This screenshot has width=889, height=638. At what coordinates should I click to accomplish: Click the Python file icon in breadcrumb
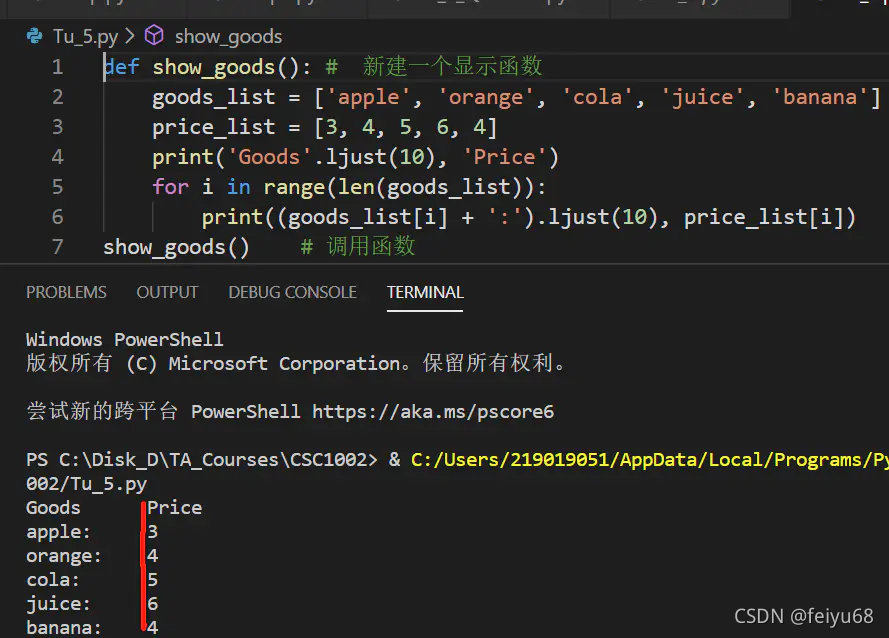click(x=35, y=36)
